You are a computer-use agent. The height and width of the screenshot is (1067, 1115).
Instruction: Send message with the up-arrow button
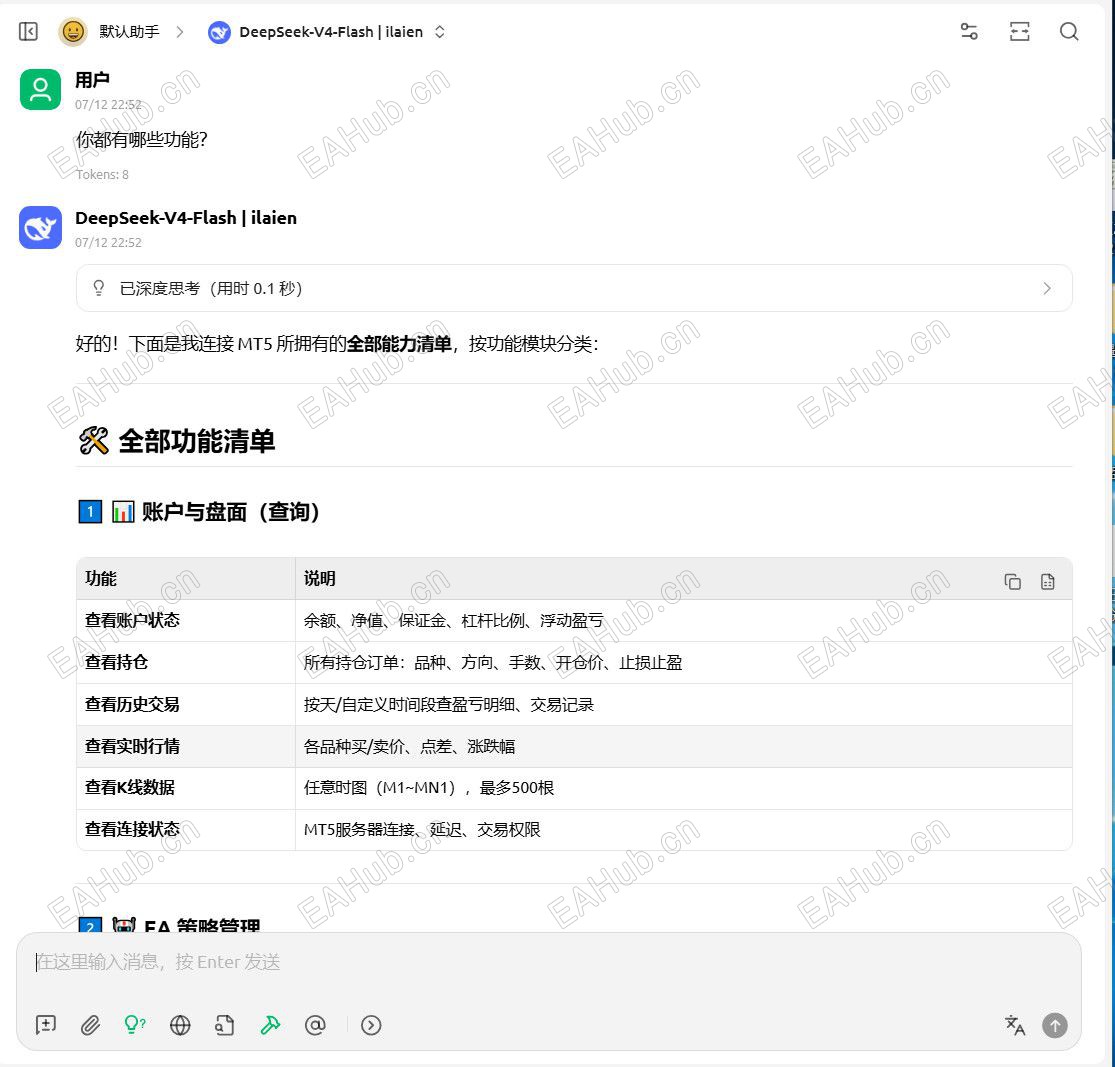1055,1025
